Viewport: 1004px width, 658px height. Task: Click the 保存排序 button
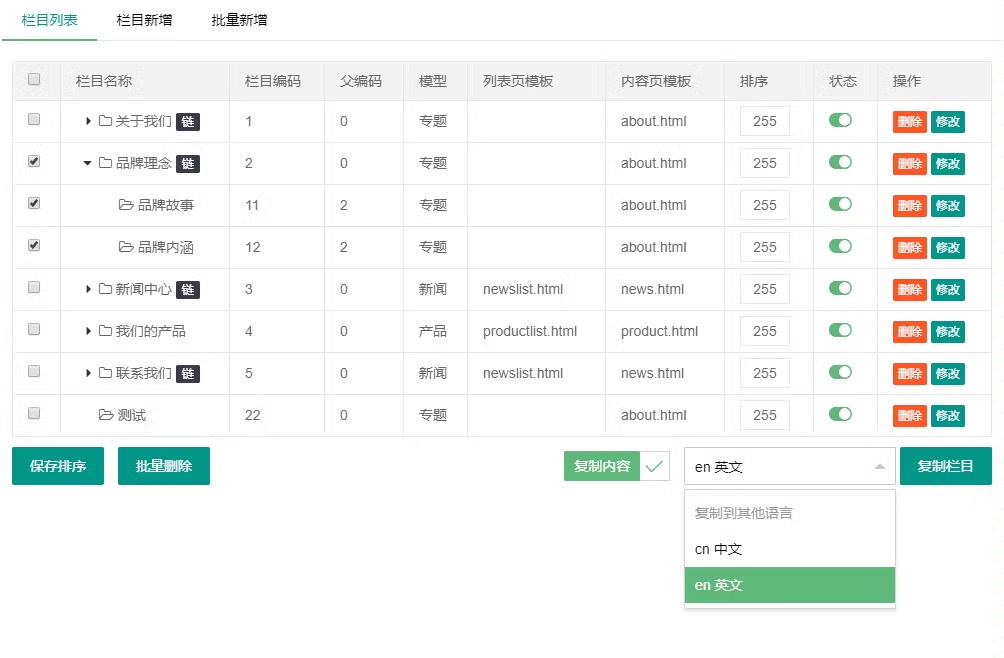(58, 466)
